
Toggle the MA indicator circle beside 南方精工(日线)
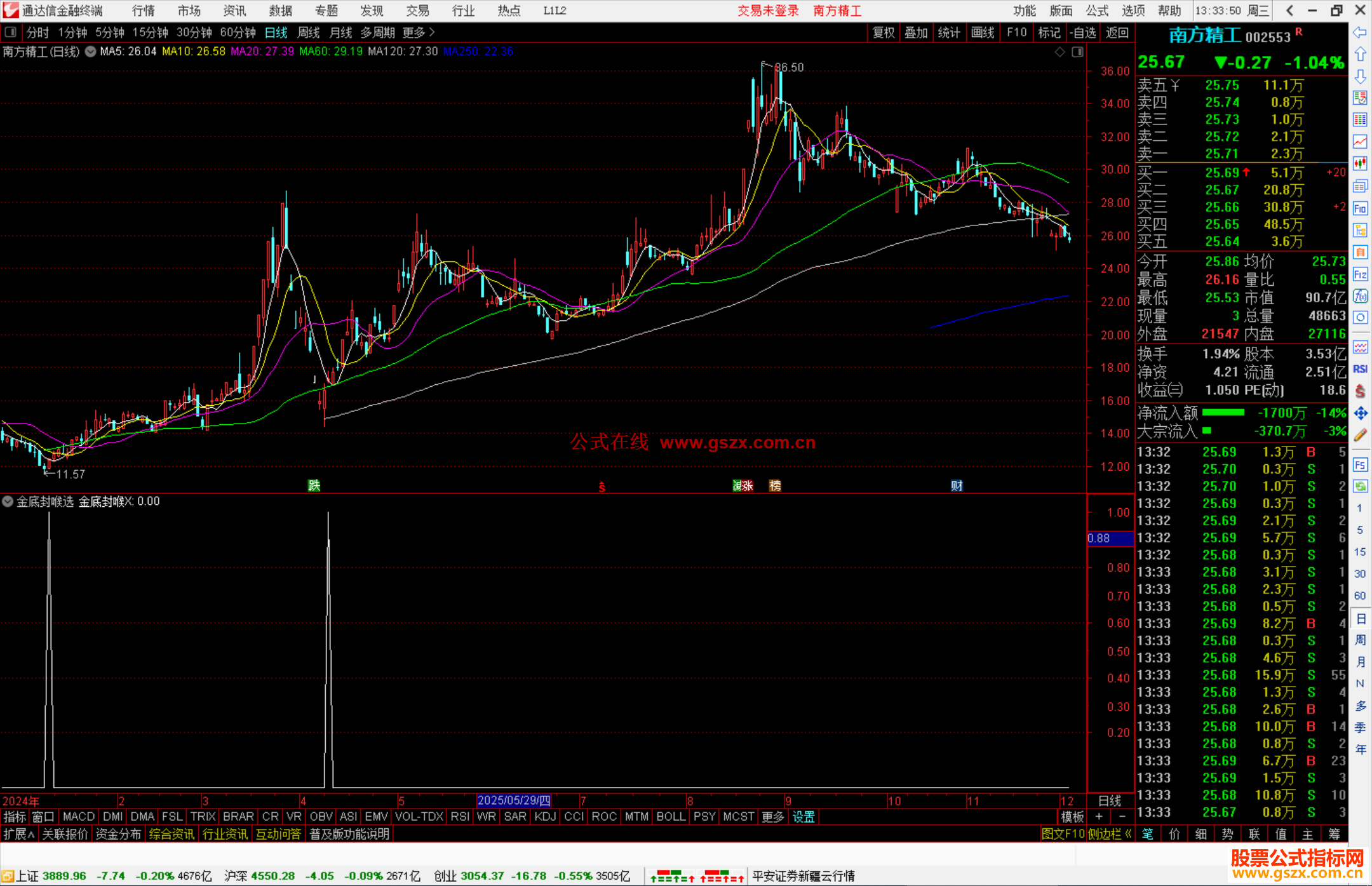coord(91,51)
